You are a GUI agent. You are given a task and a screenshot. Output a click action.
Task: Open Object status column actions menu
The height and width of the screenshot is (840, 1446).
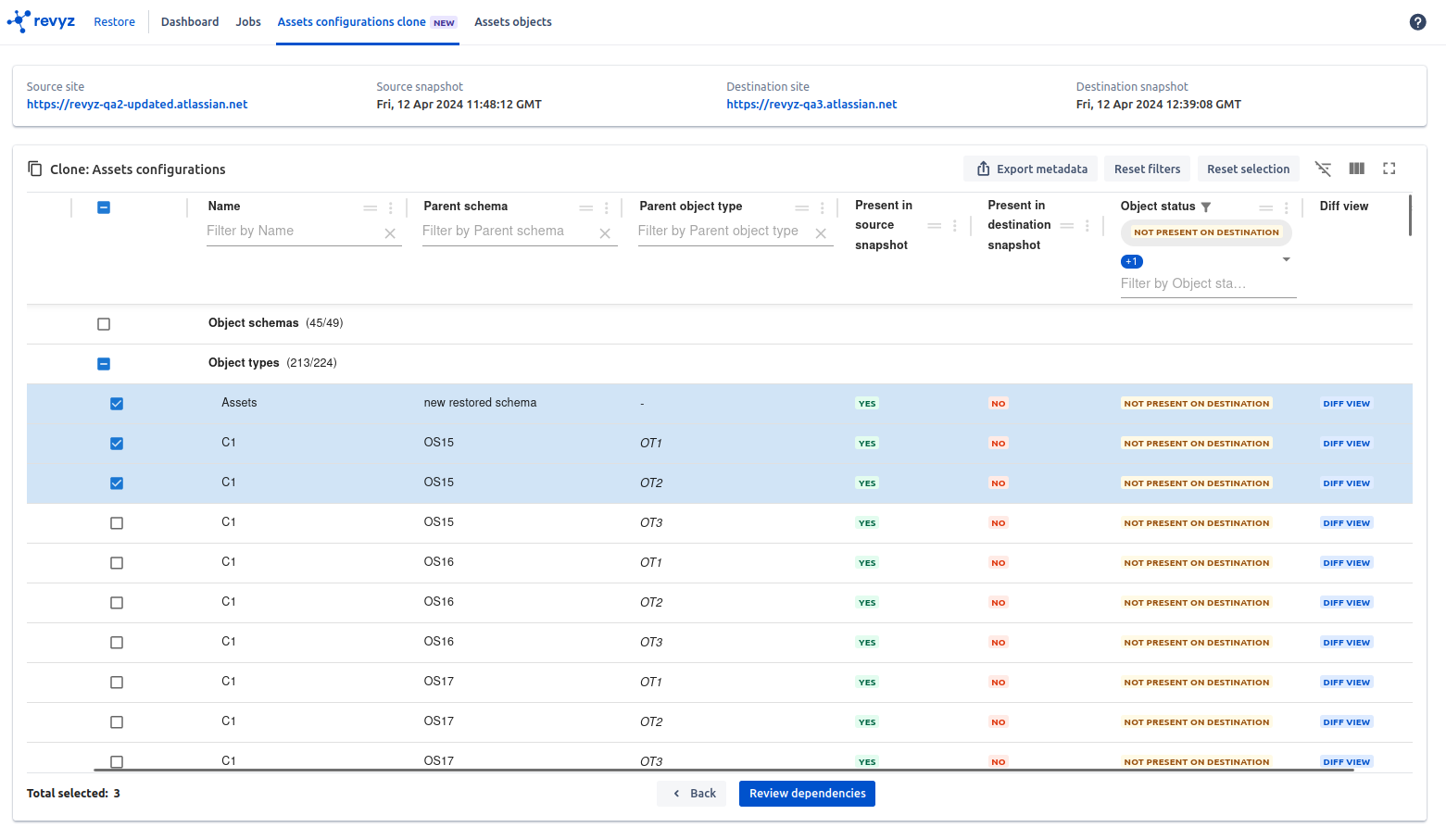pos(1287,207)
